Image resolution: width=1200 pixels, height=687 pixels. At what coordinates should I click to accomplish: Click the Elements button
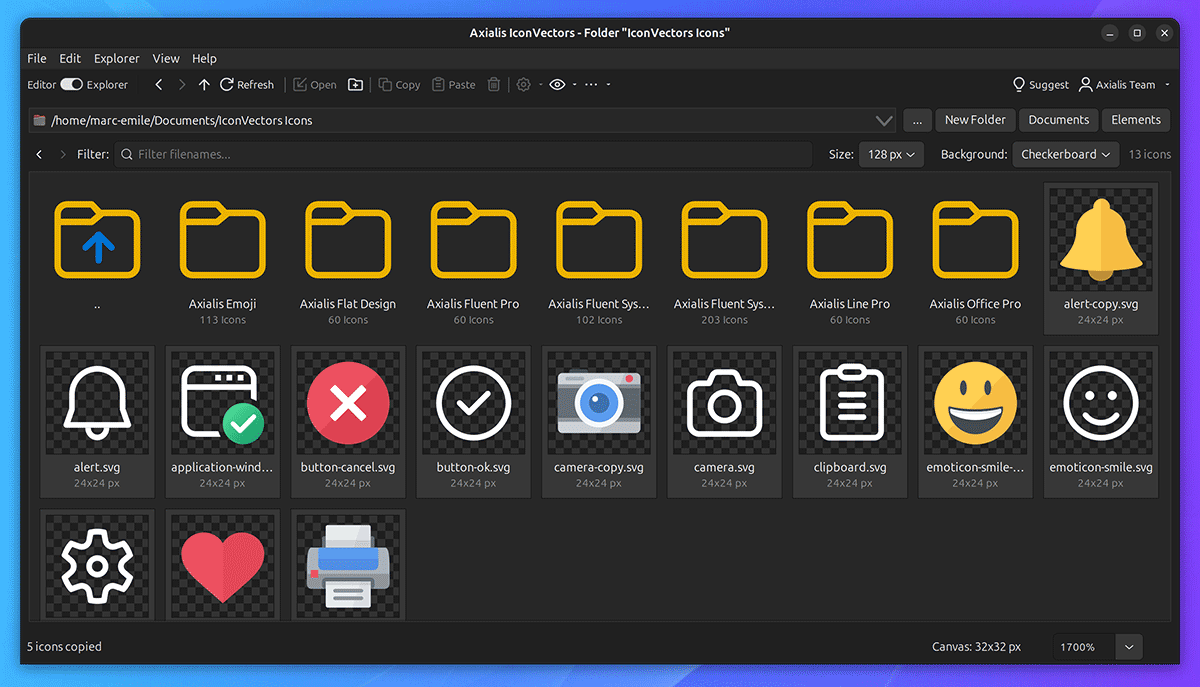[1136, 120]
